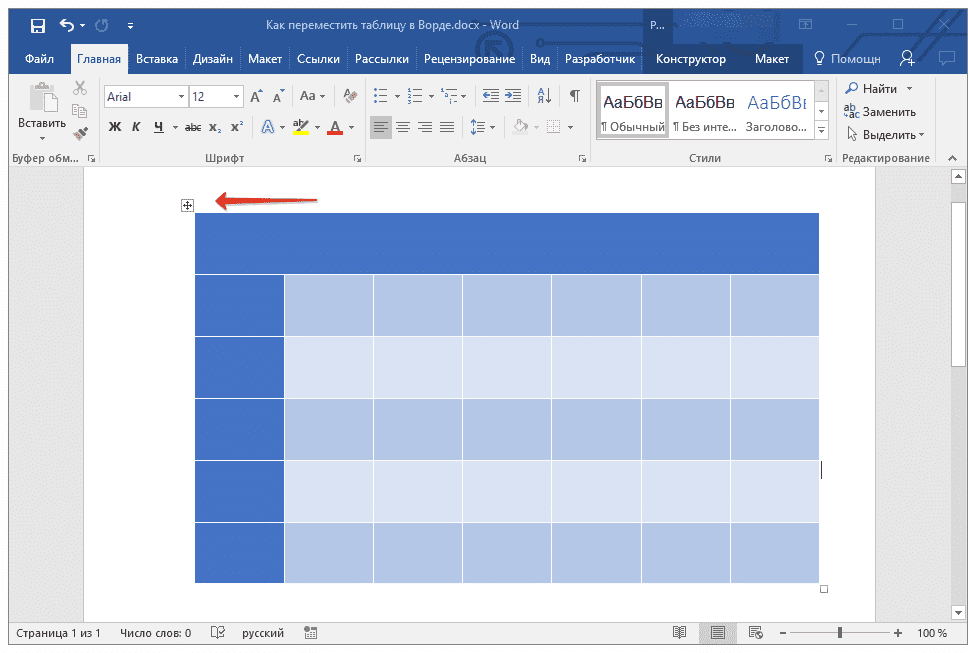Click the Save icon in the title bar
Image resolution: width=968 pixels, height=653 pixels.
(37, 25)
